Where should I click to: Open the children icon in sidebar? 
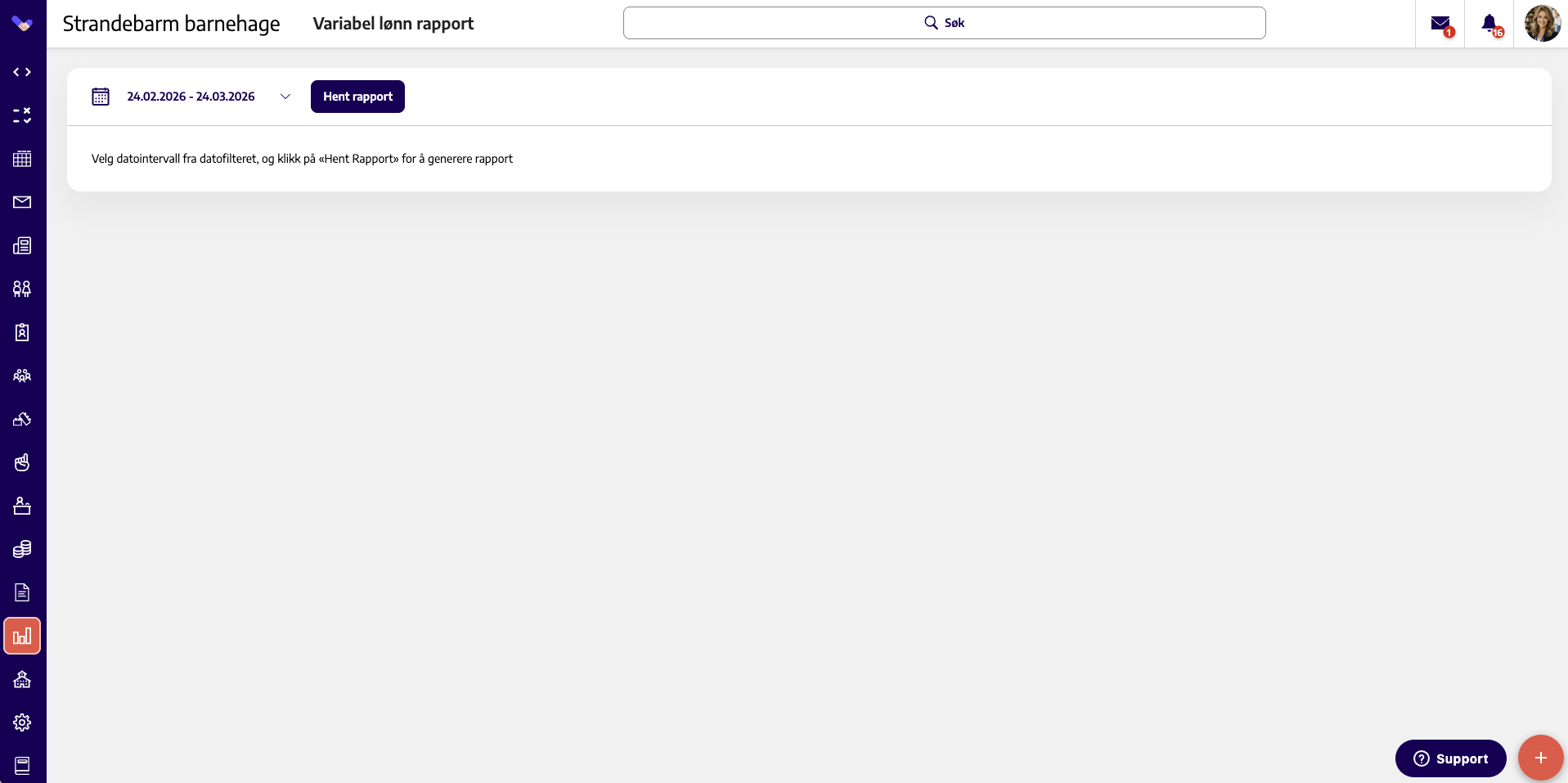pos(22,289)
